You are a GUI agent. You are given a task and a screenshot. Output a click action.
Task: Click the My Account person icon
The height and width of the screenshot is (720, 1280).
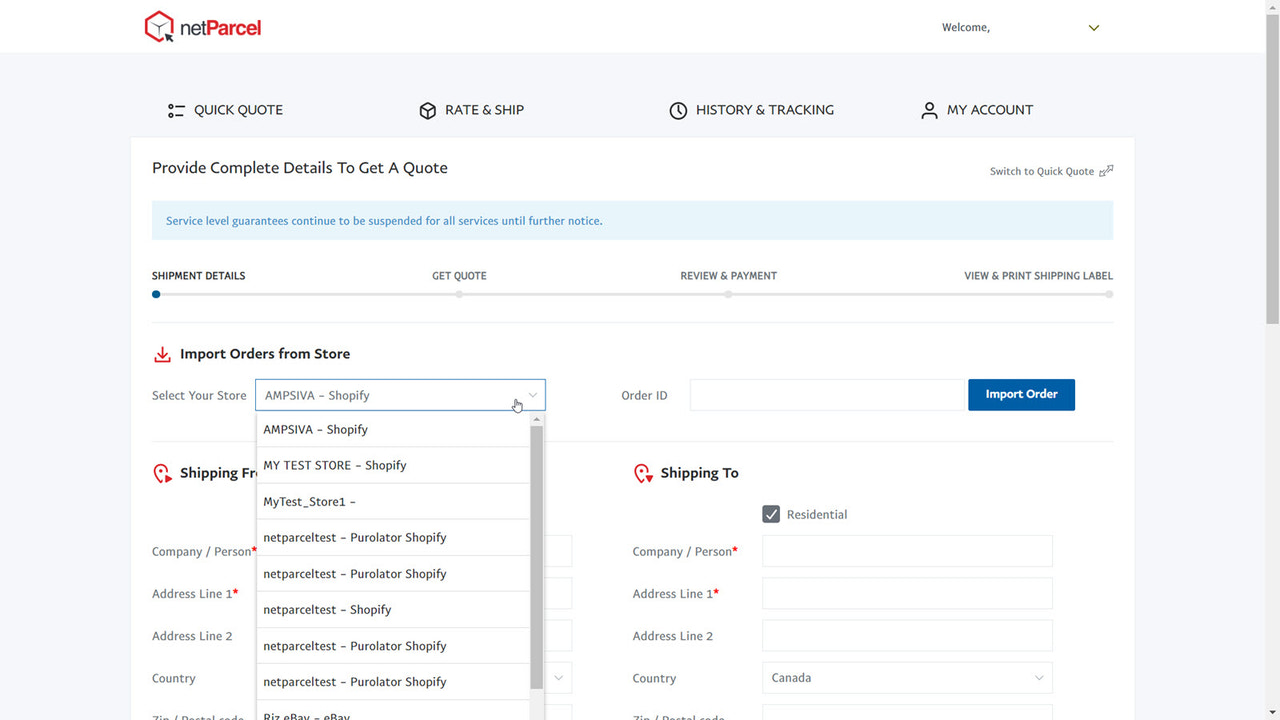click(929, 110)
